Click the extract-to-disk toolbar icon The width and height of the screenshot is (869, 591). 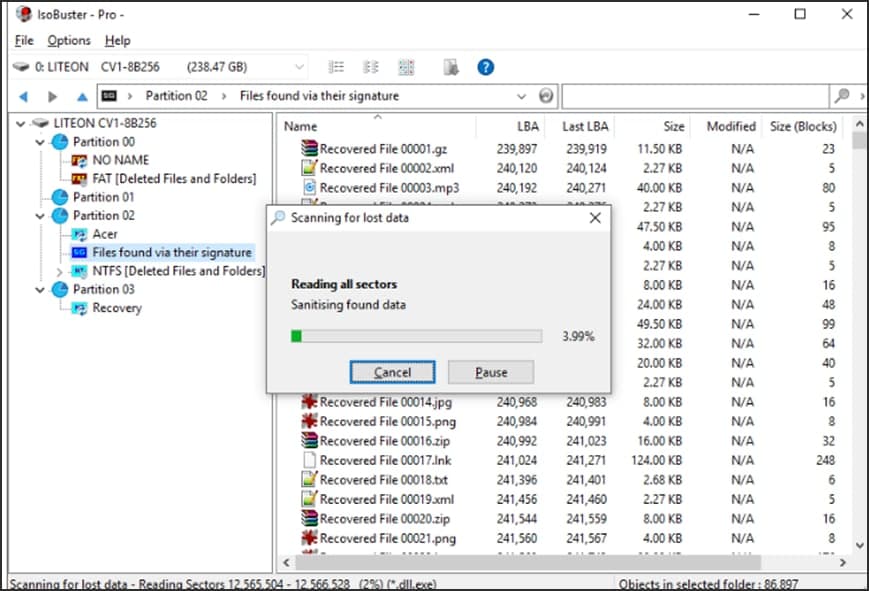pos(451,67)
